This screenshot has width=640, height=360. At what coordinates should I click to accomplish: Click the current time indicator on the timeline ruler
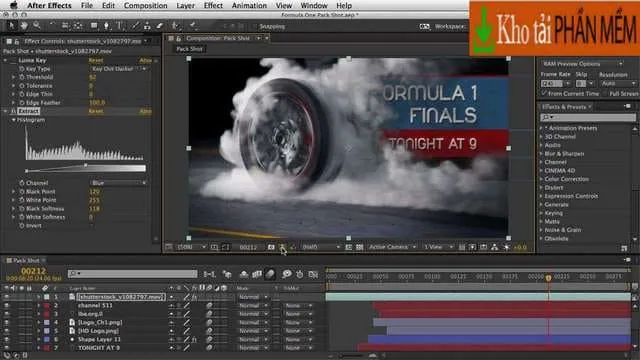click(x=549, y=278)
